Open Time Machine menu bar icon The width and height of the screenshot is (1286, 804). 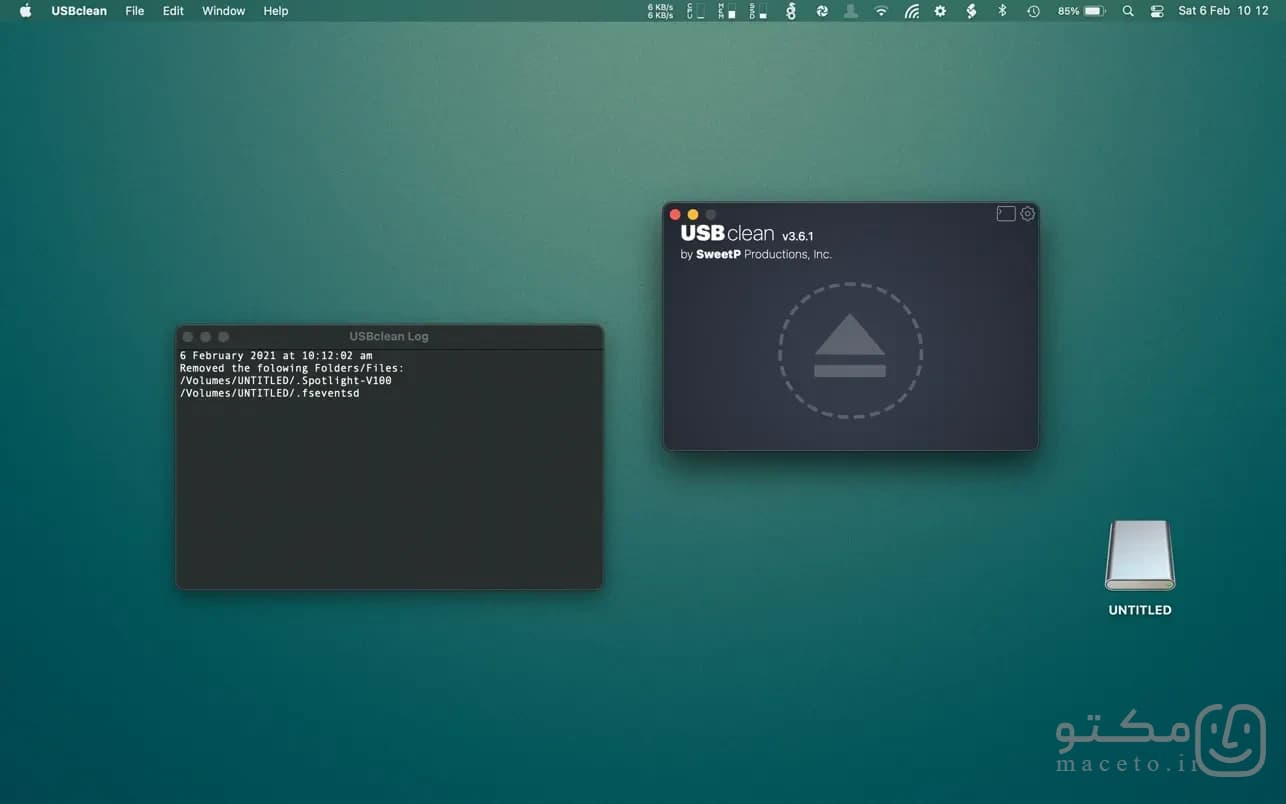point(1033,11)
